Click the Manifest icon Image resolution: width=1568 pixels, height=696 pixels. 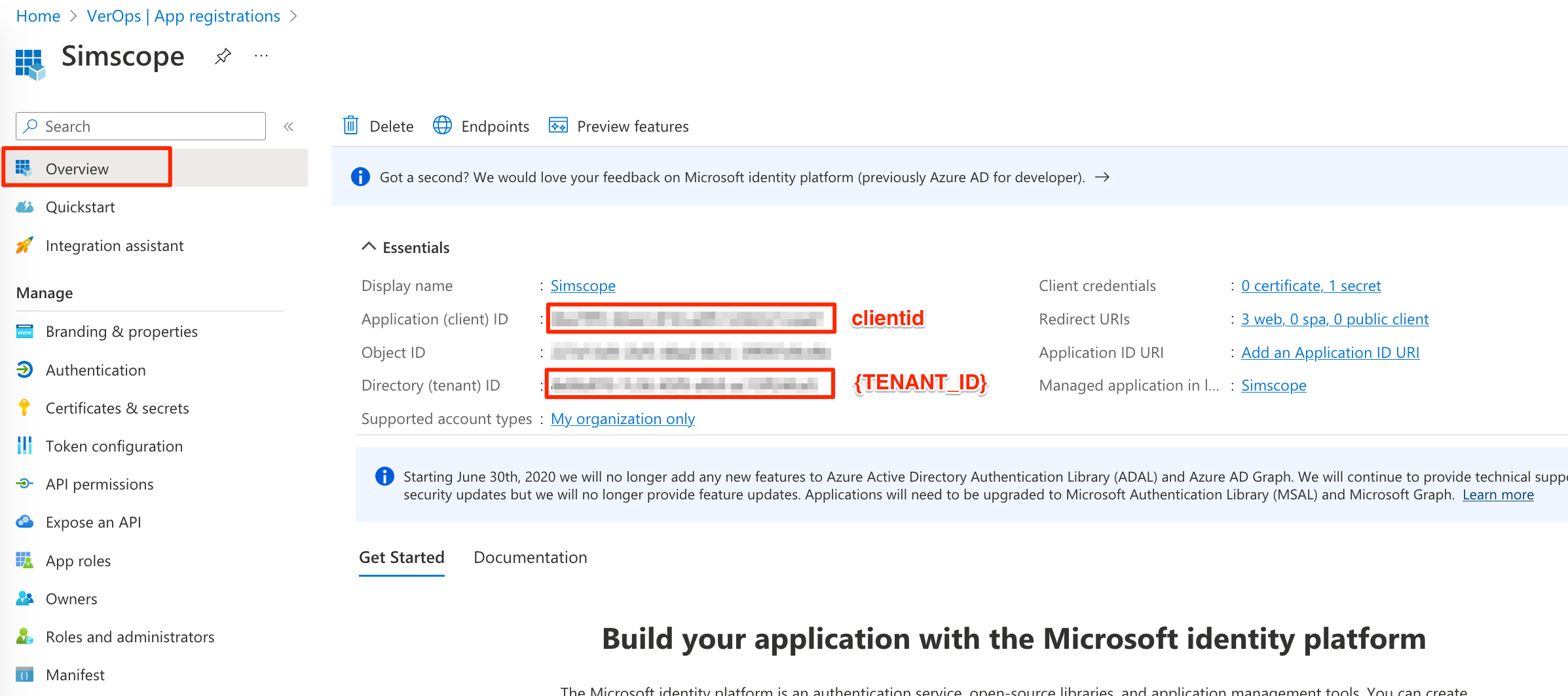[x=24, y=675]
